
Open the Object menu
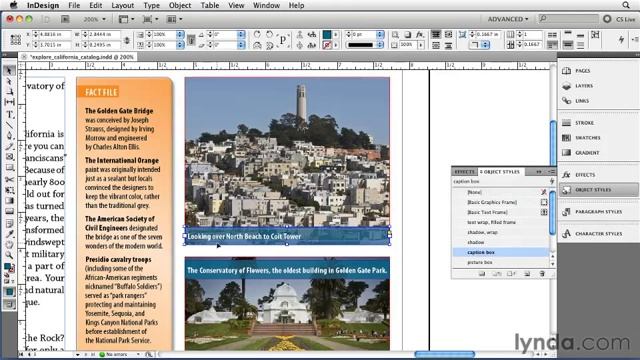(180, 5)
